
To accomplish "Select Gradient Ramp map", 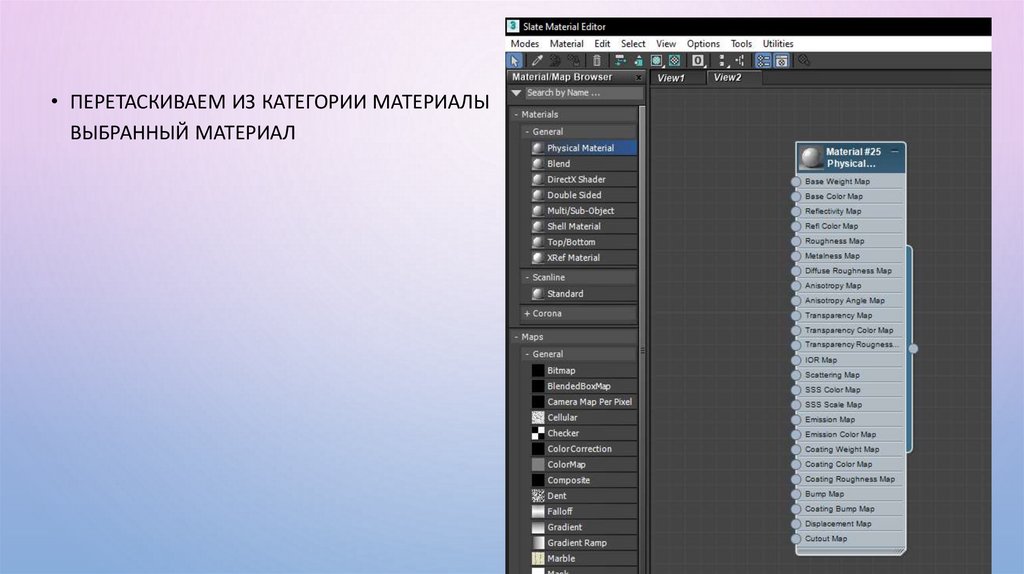I will (583, 543).
